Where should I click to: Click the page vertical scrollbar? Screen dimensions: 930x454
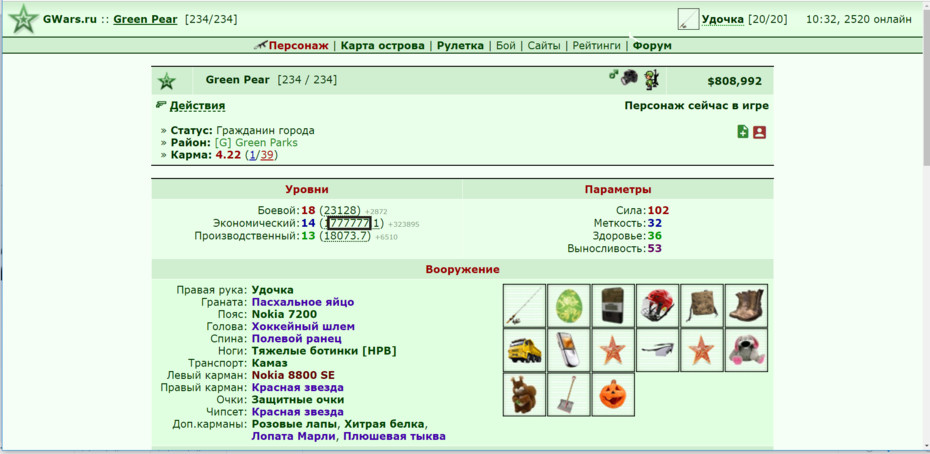(925, 226)
